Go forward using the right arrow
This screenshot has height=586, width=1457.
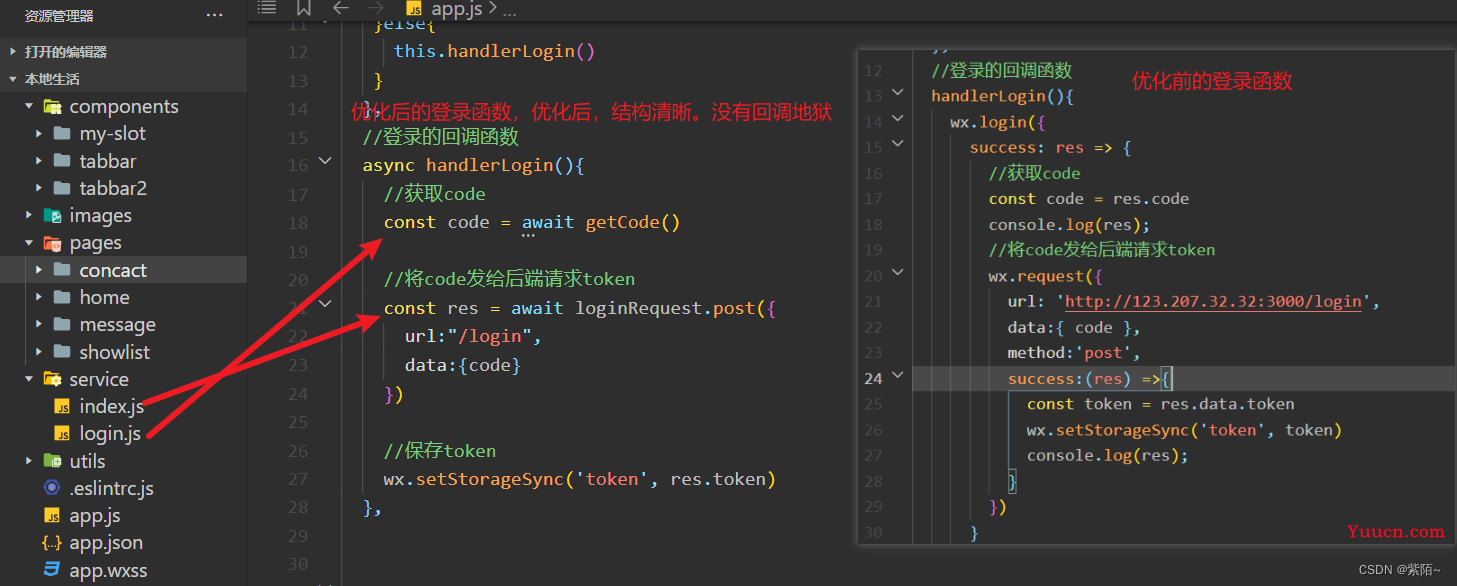click(x=375, y=8)
